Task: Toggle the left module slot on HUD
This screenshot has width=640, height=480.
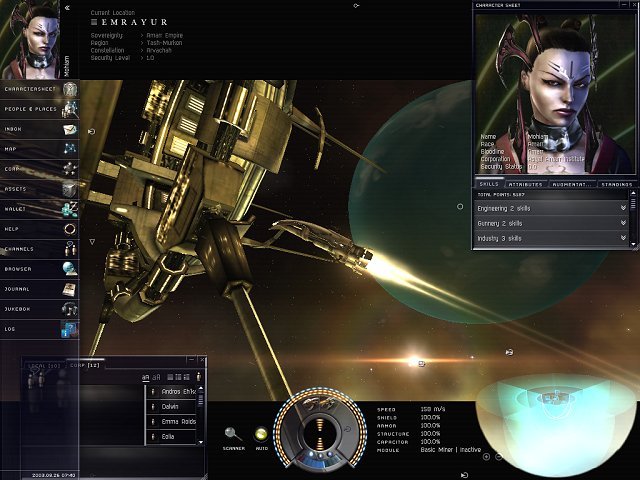Action: [x=311, y=455]
